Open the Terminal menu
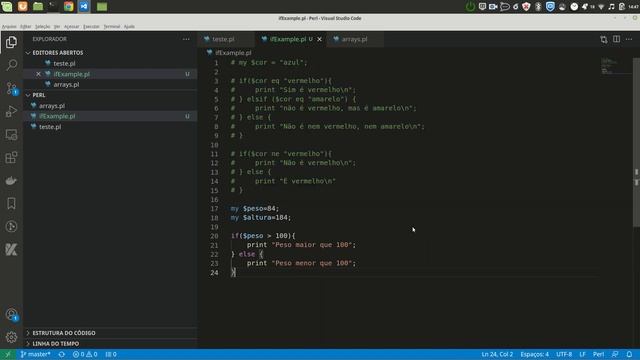Image resolution: width=640 pixels, height=360 pixels. pyautogui.click(x=111, y=27)
